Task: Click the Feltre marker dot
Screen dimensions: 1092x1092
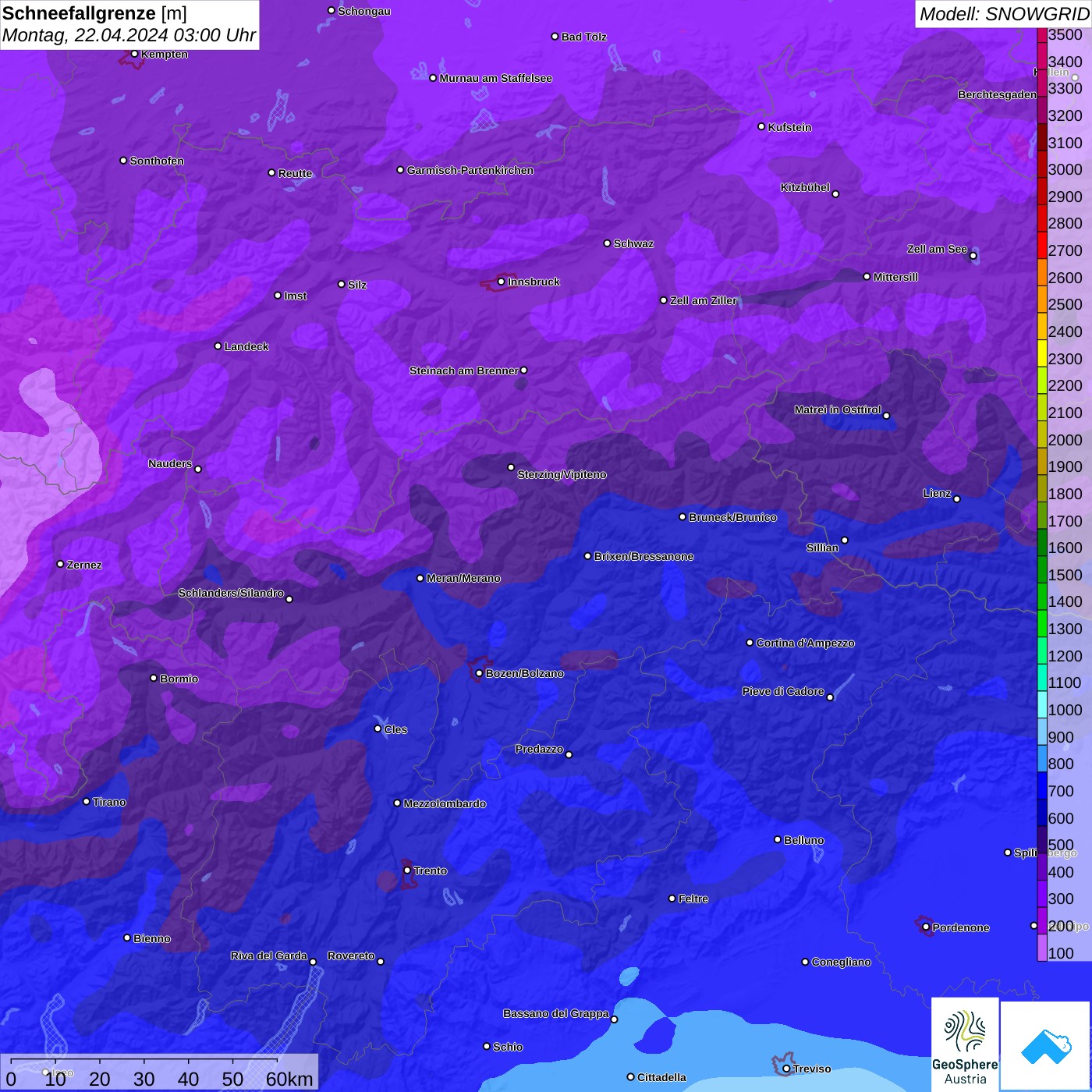Action: pos(672,899)
